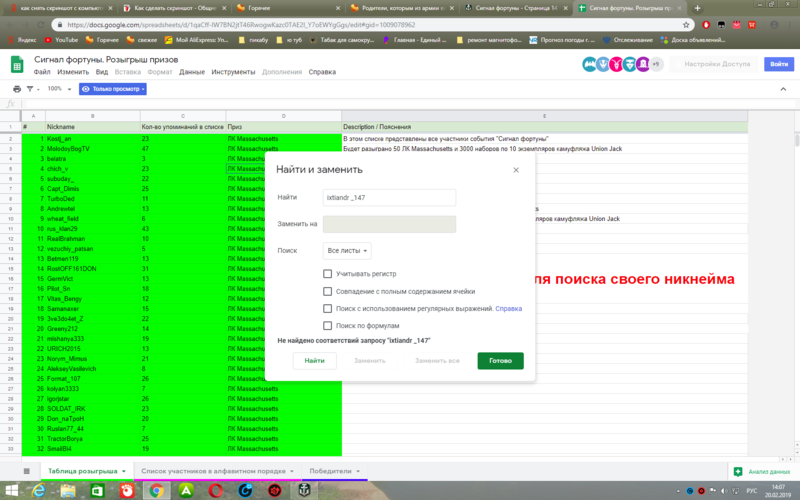
Task: Open the пикабу bookmarks folder
Action: (253, 40)
